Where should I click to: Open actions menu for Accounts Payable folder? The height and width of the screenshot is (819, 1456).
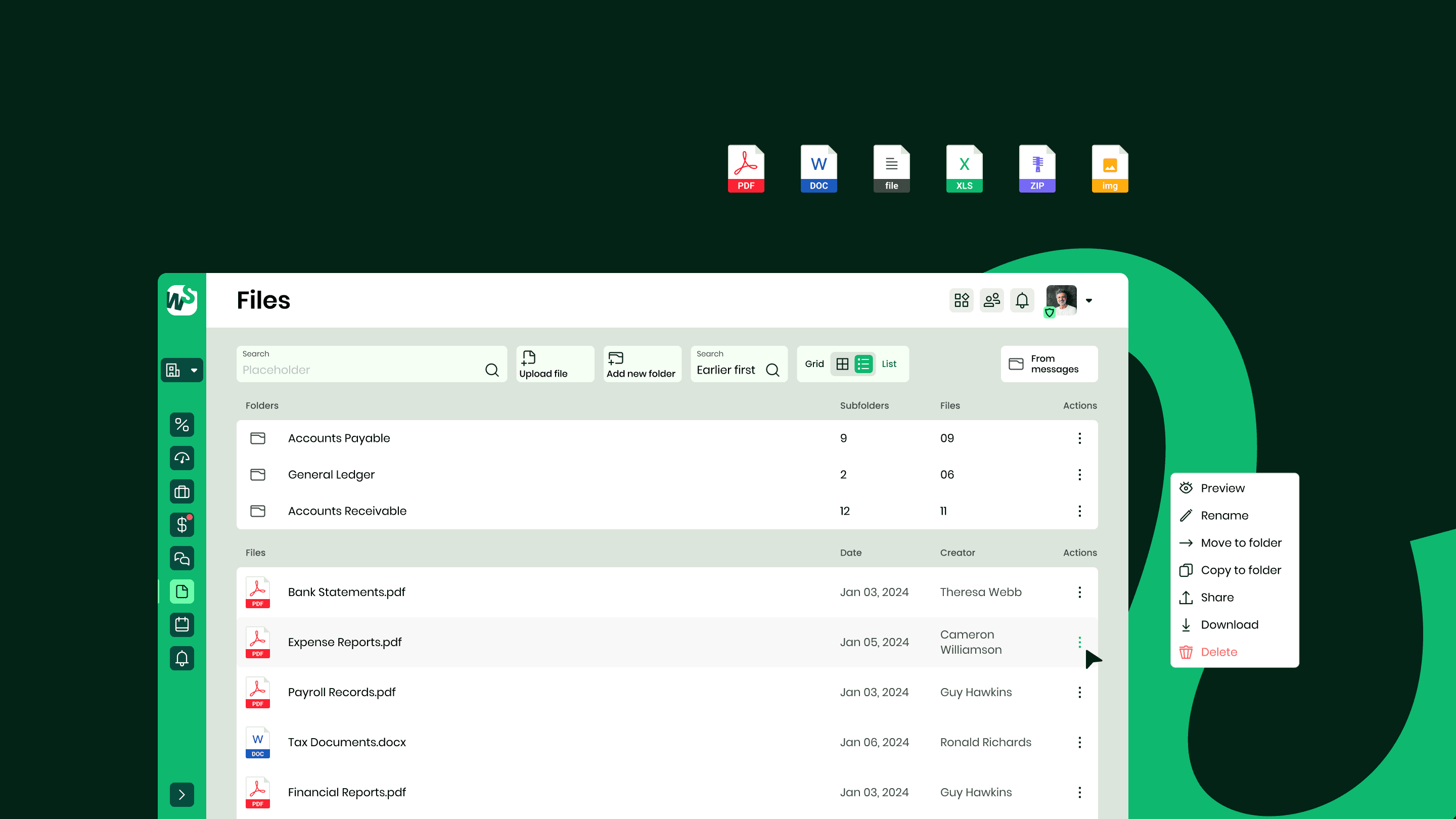point(1079,438)
